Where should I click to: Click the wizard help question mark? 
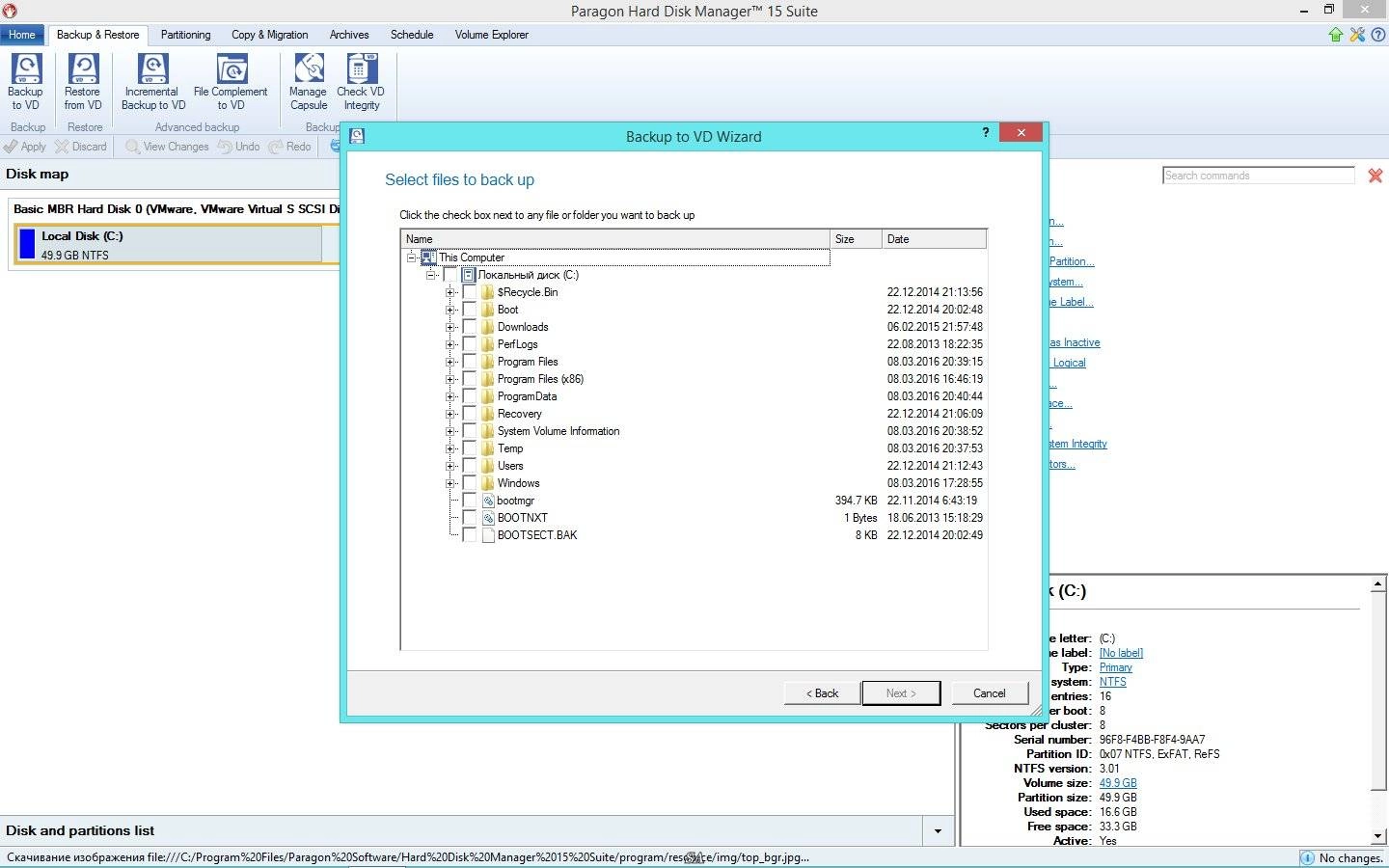pyautogui.click(x=985, y=132)
